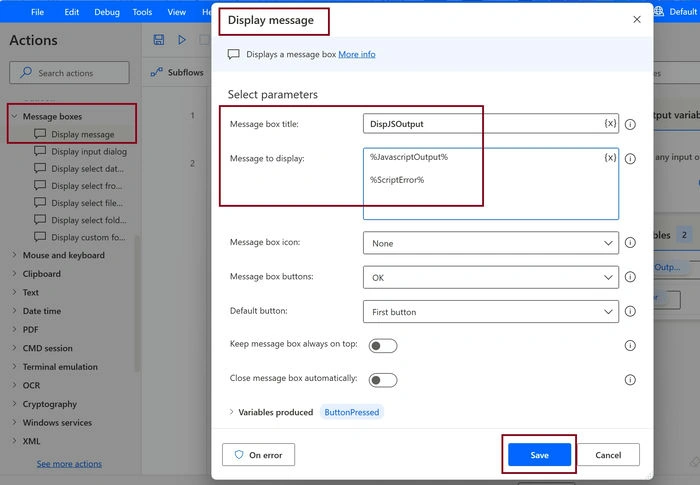The image size is (700, 485).
Task: Open the More info link
Action: tap(357, 54)
